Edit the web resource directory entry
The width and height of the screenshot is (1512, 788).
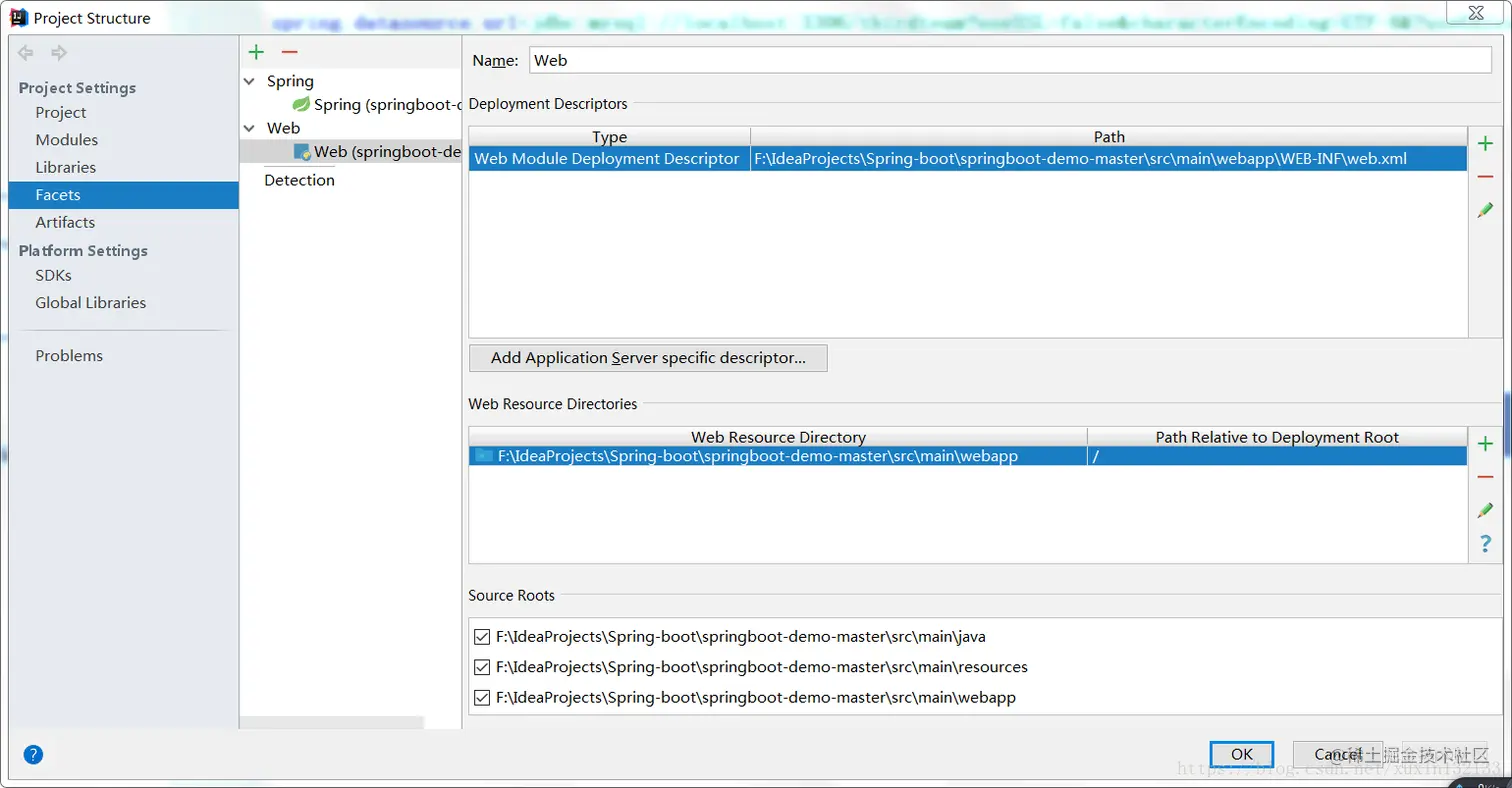[x=1485, y=510]
